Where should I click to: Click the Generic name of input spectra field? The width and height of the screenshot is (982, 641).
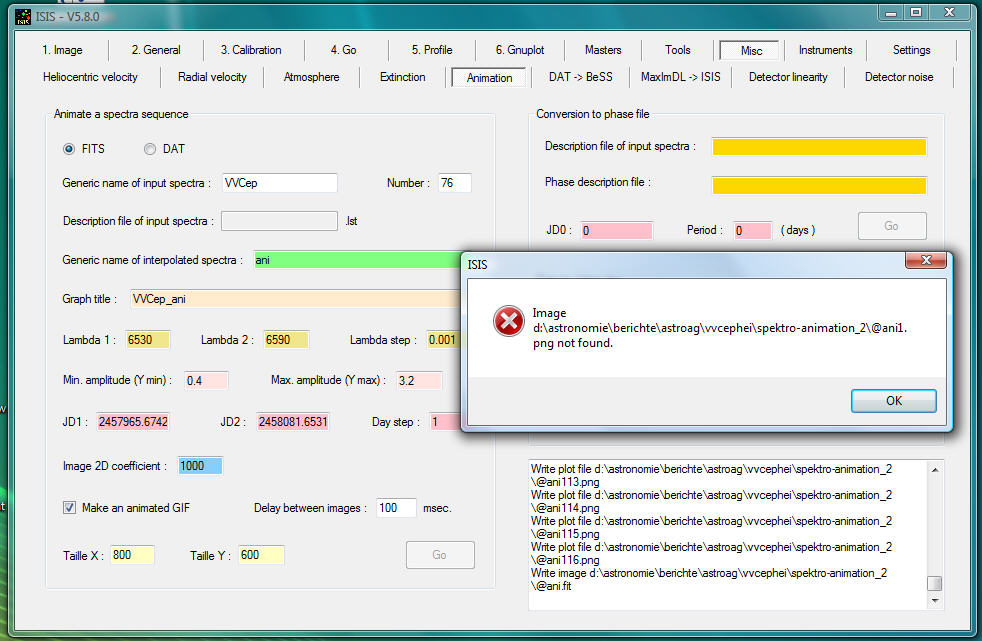(280, 183)
